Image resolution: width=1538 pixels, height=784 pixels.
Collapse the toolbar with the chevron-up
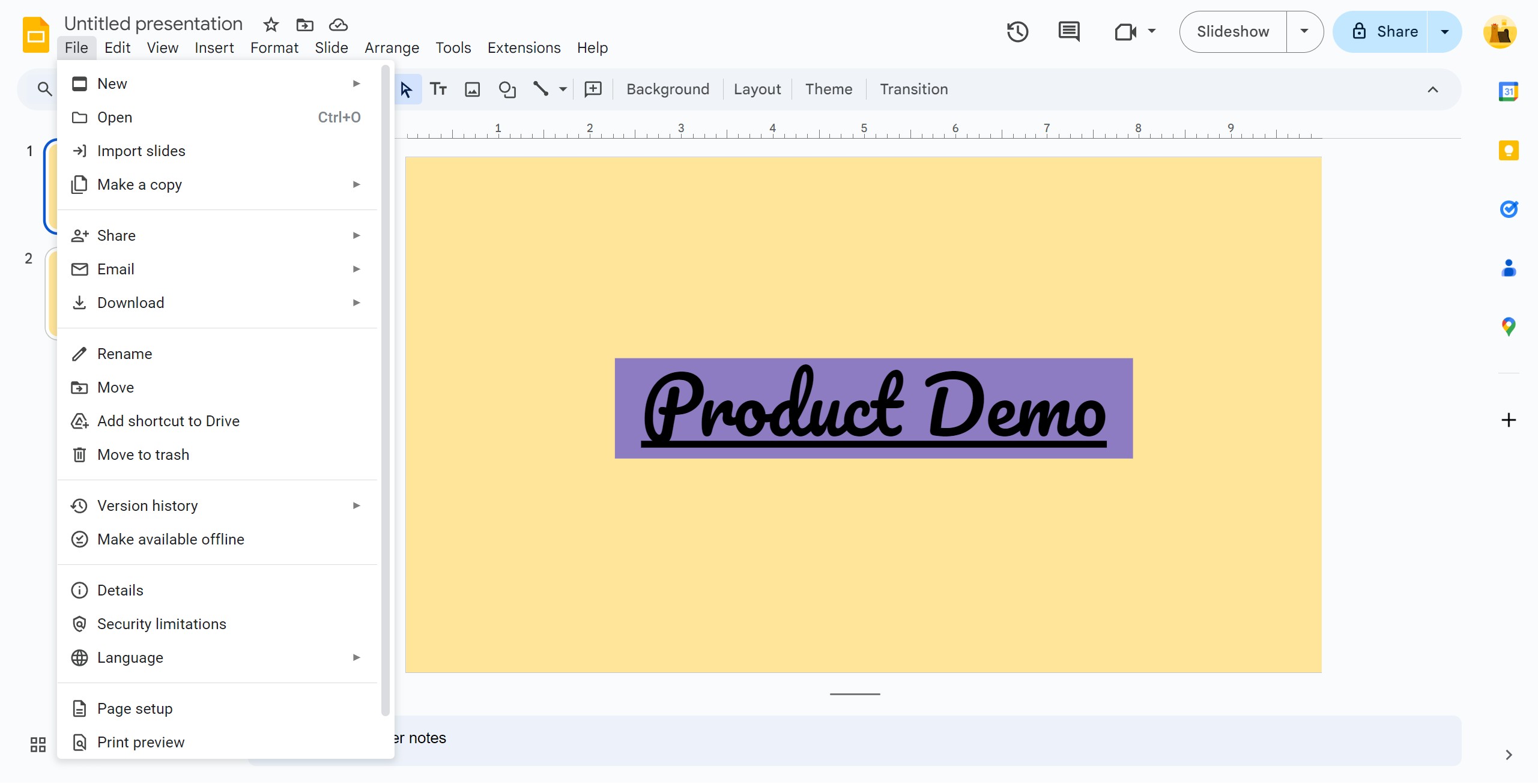(x=1433, y=89)
